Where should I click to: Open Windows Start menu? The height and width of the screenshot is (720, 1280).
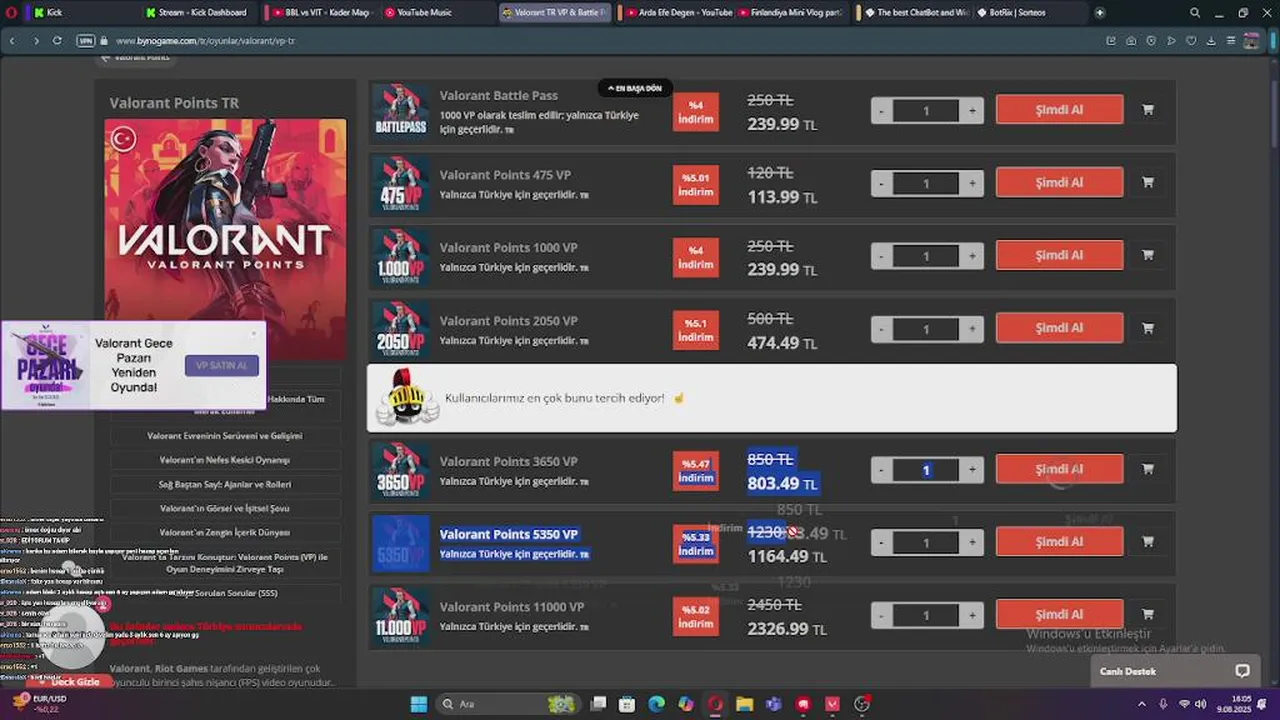click(x=419, y=704)
